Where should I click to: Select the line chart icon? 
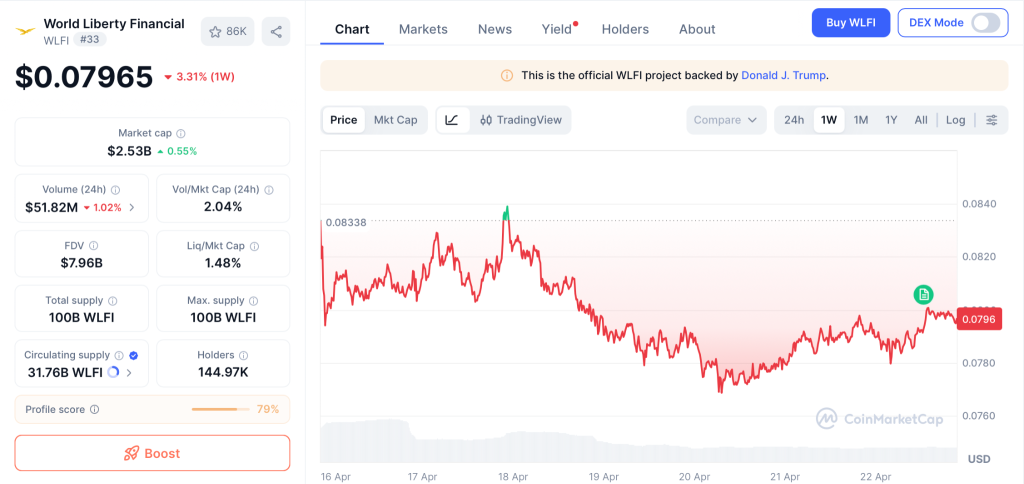(x=452, y=120)
